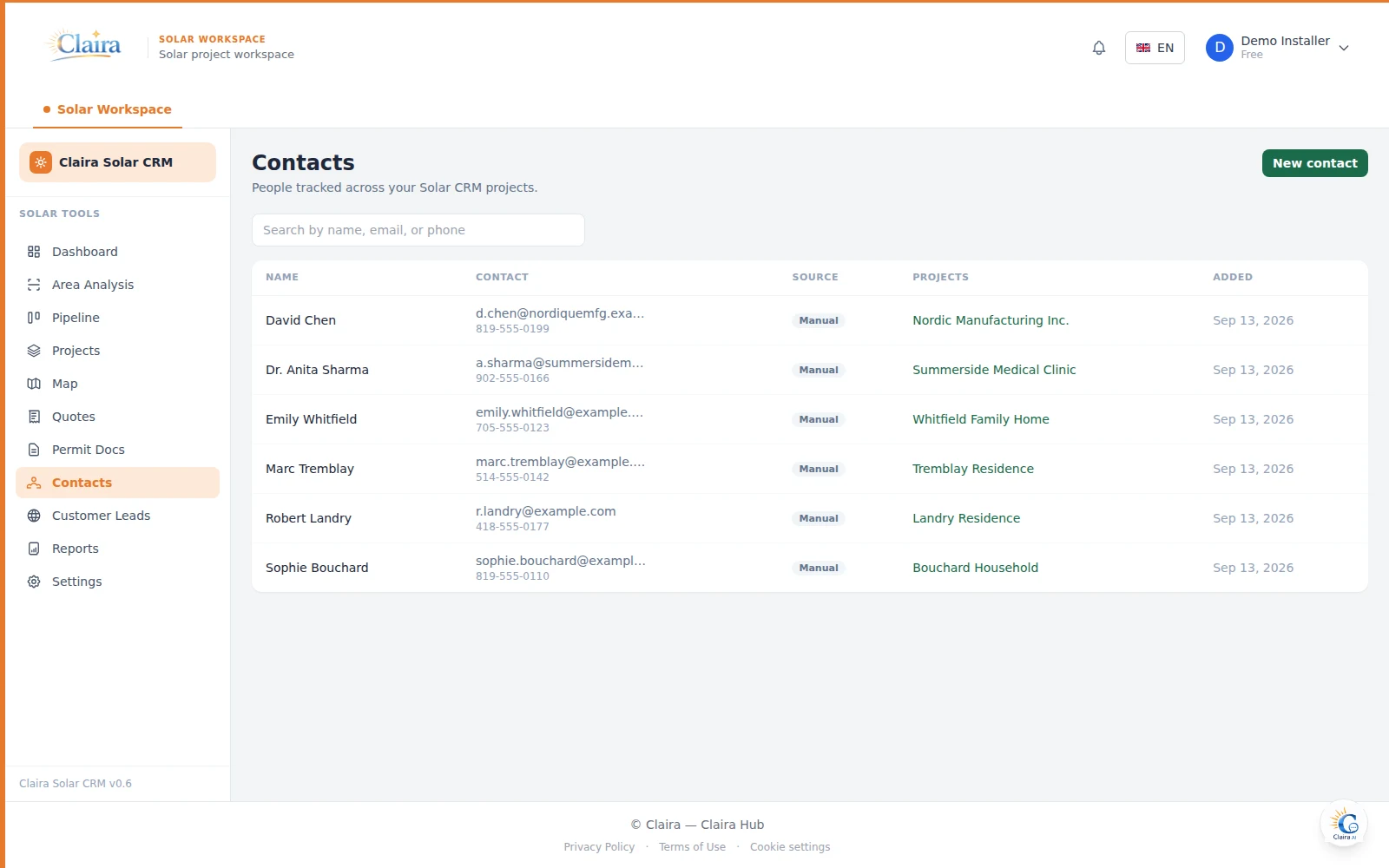This screenshot has height=868, width=1389.
Task: Click the Manual badge for David Chen
Action: [819, 320]
